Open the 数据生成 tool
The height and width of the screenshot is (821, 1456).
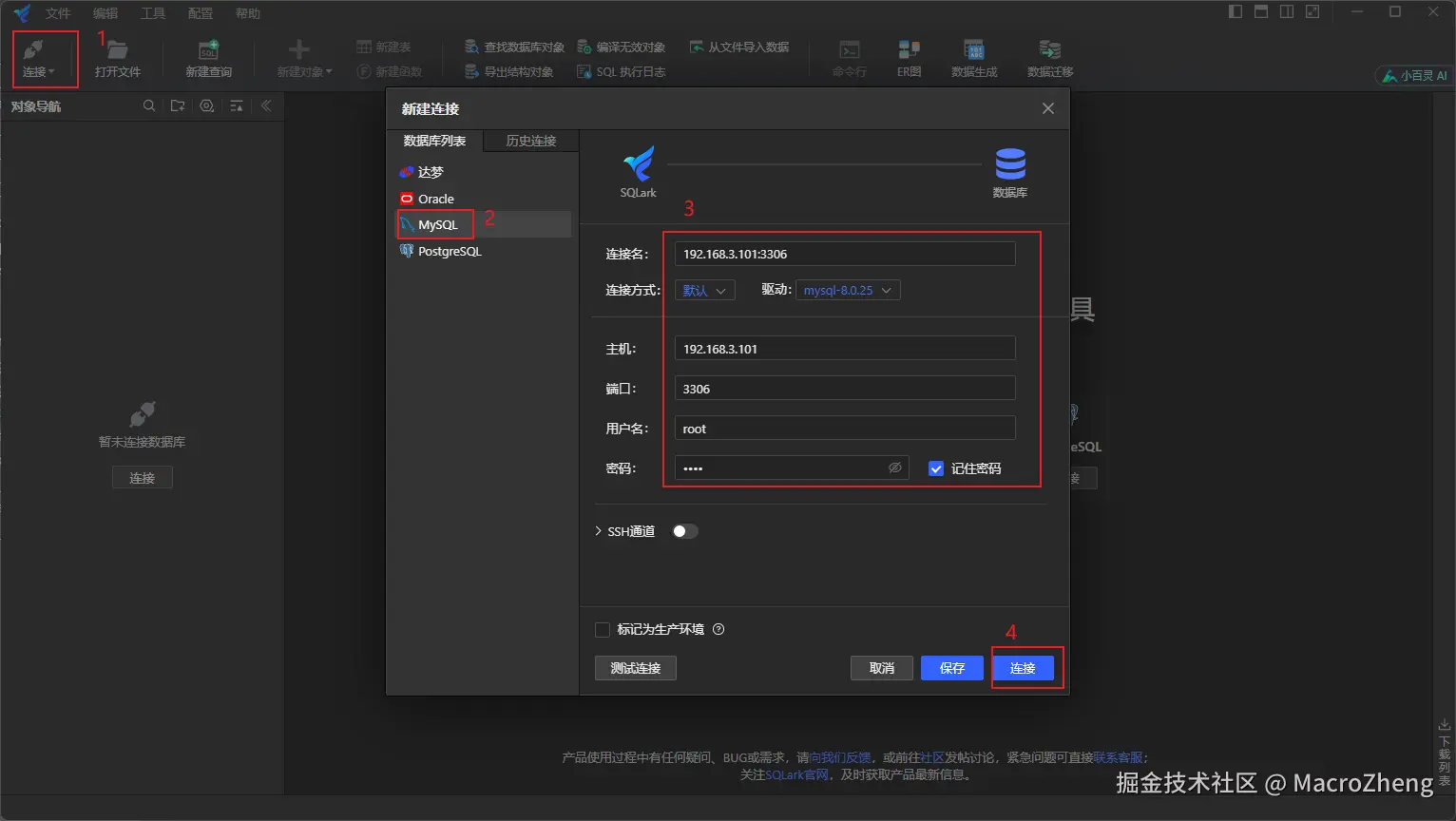tap(974, 58)
